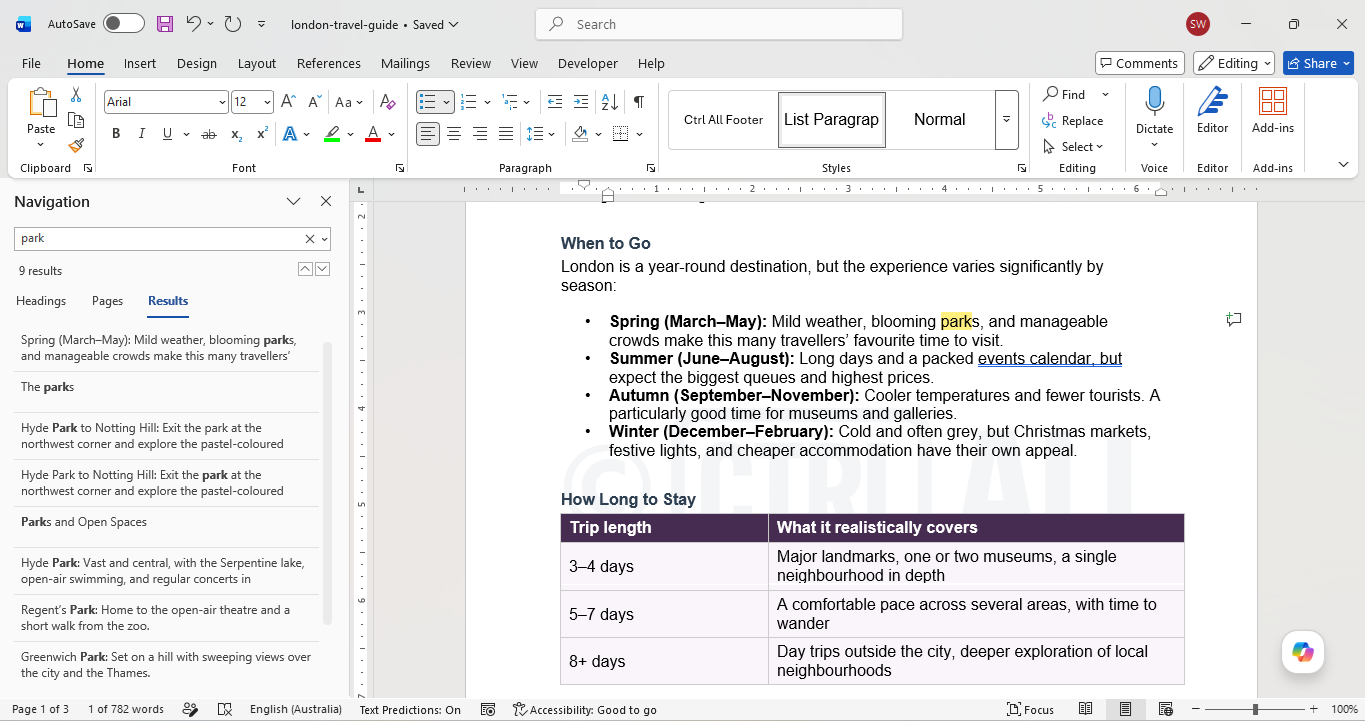Toggle Italic formatting
Image resolution: width=1365 pixels, height=721 pixels.
click(x=141, y=134)
